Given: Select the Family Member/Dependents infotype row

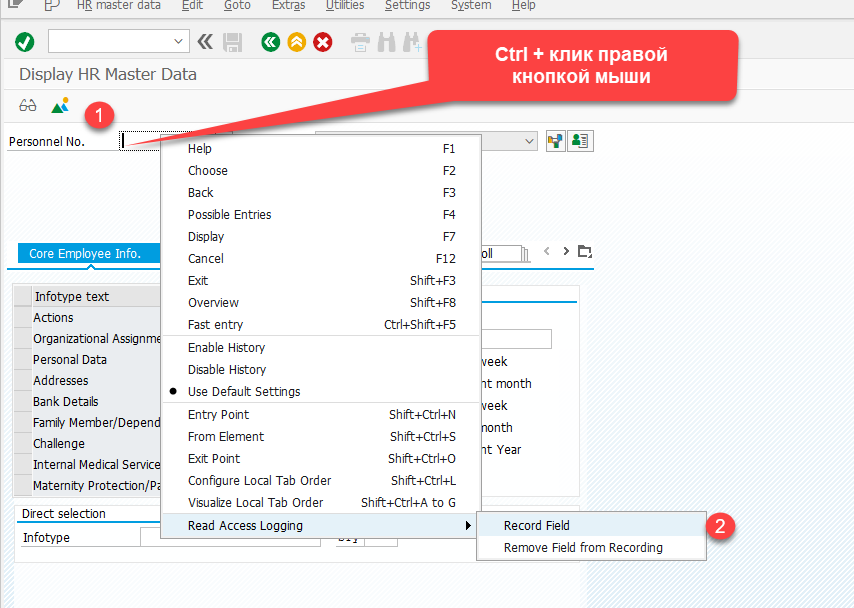Looking at the screenshot, I should click(96, 422).
